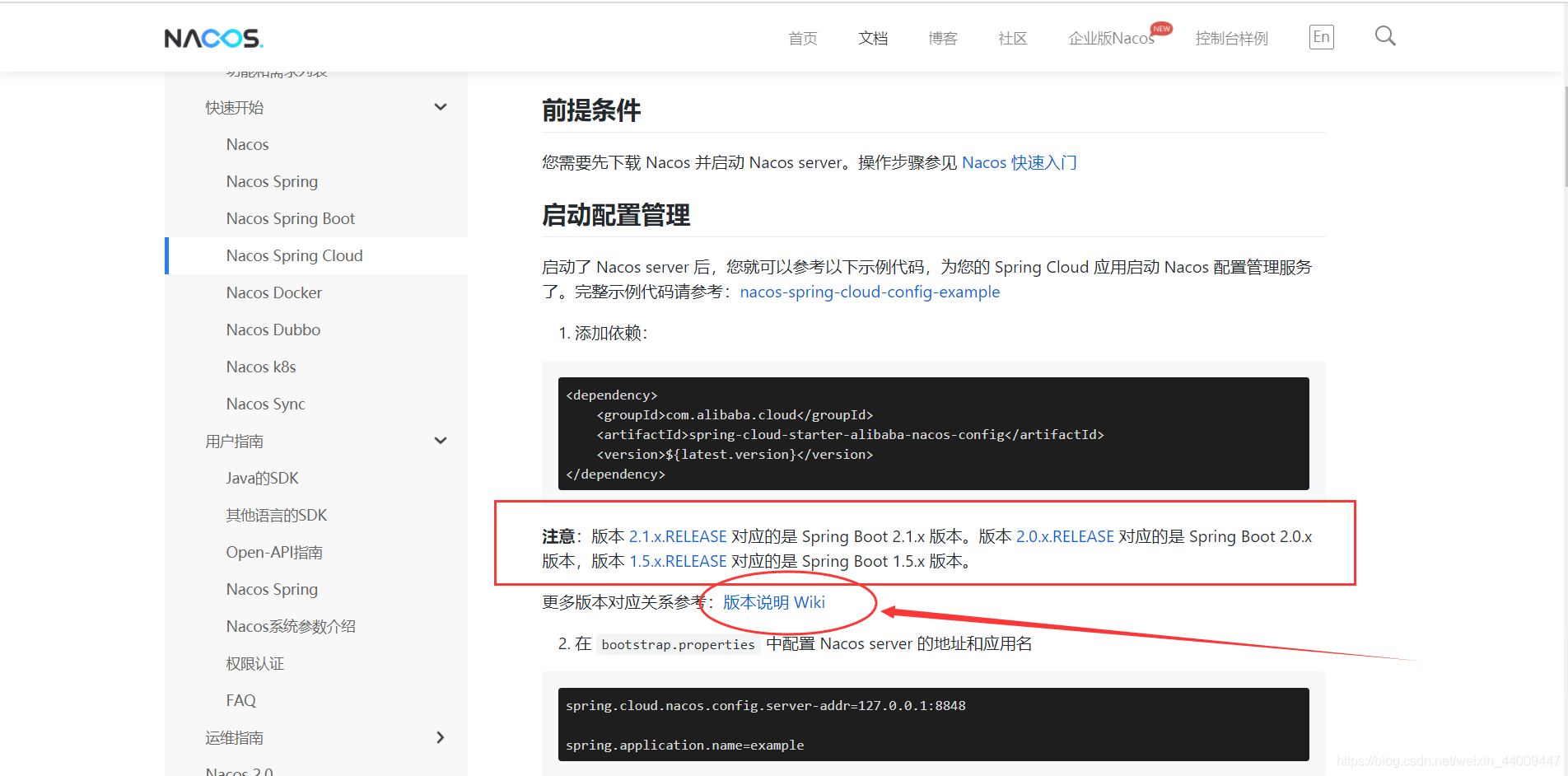This screenshot has height=776, width=1568.
Task: Click the 启动配置管理 heading
Action: 615,215
